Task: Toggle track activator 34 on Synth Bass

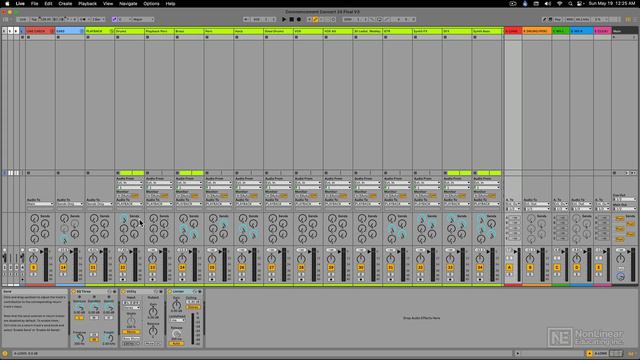Action: click(x=480, y=267)
